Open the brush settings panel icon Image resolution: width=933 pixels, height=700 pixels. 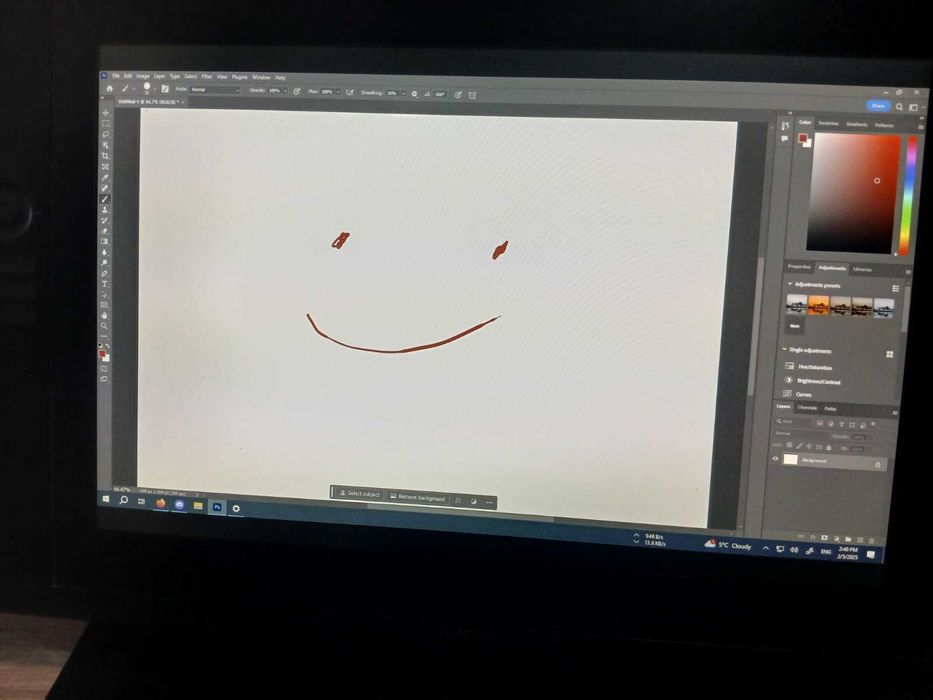click(165, 89)
